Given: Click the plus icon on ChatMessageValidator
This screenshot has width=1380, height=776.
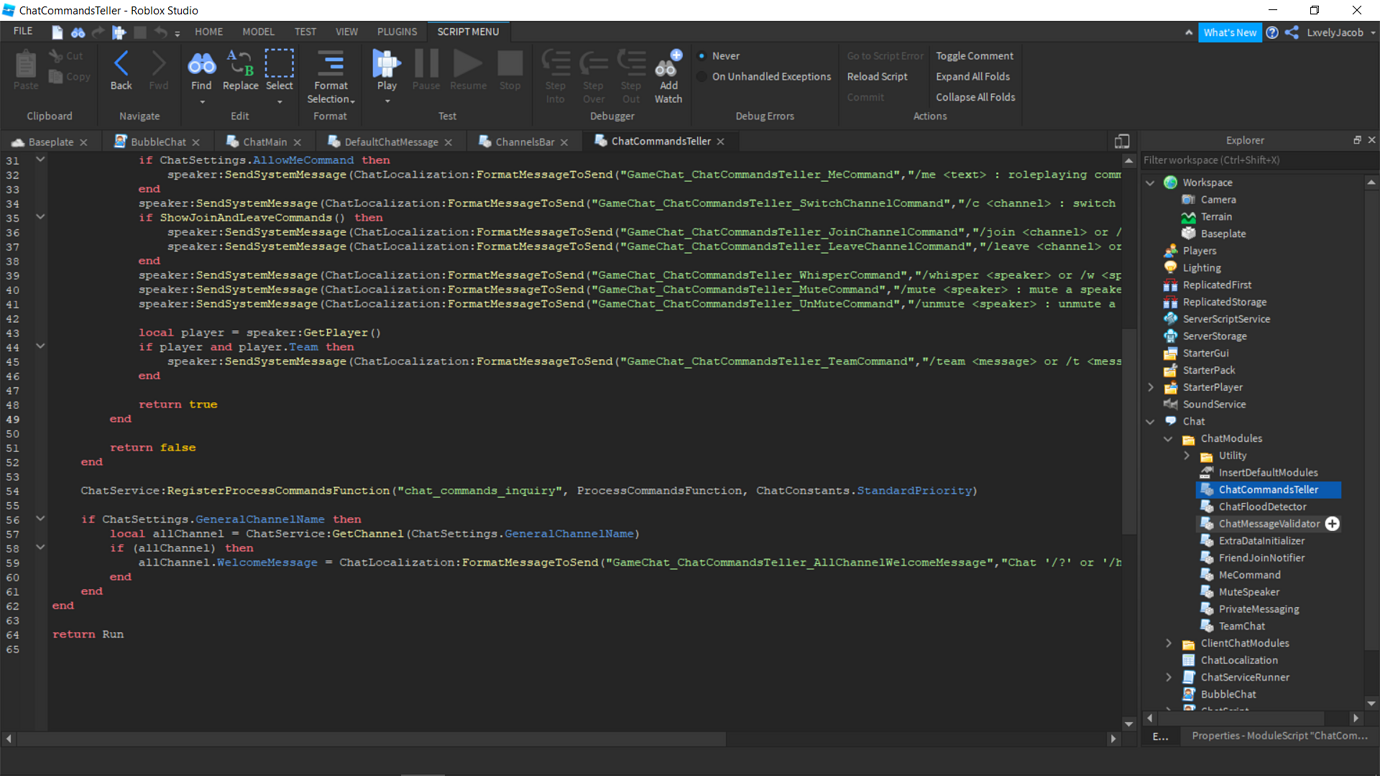Looking at the screenshot, I should (x=1332, y=524).
